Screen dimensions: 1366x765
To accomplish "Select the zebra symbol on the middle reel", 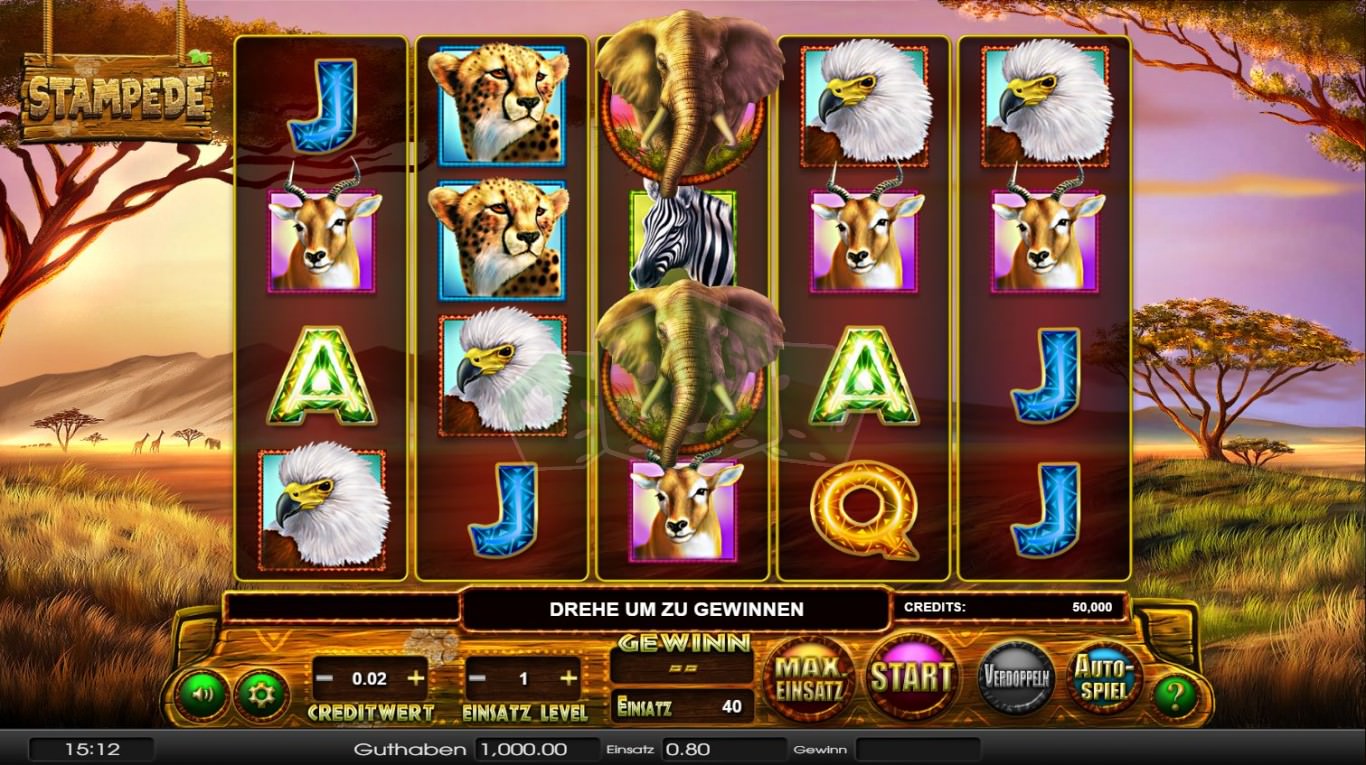I will click(x=683, y=240).
